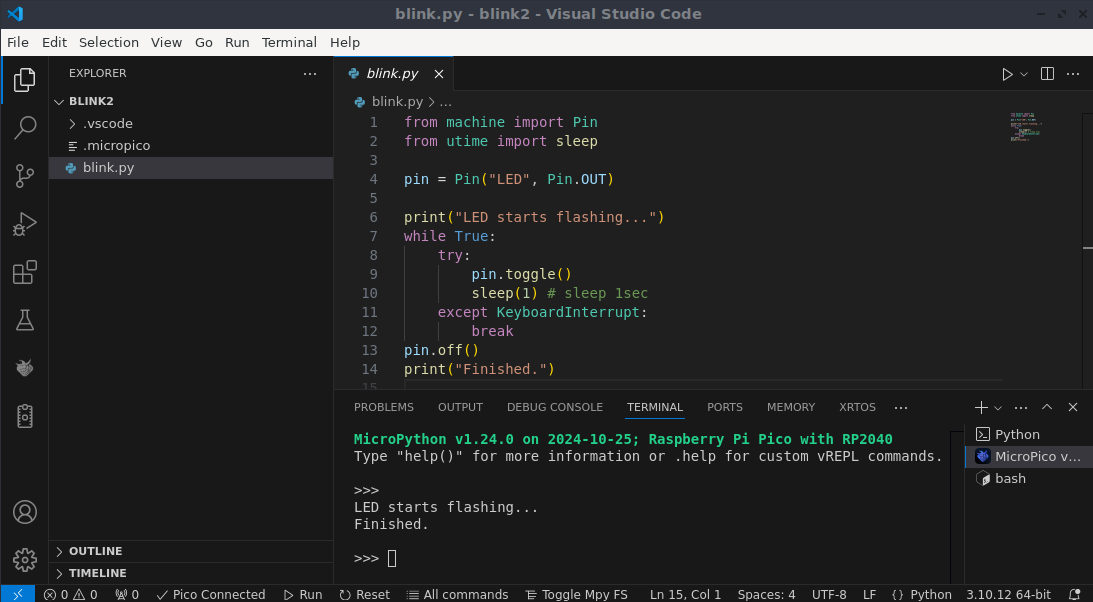
Task: Open the Search view in the activity bar
Action: 24,128
